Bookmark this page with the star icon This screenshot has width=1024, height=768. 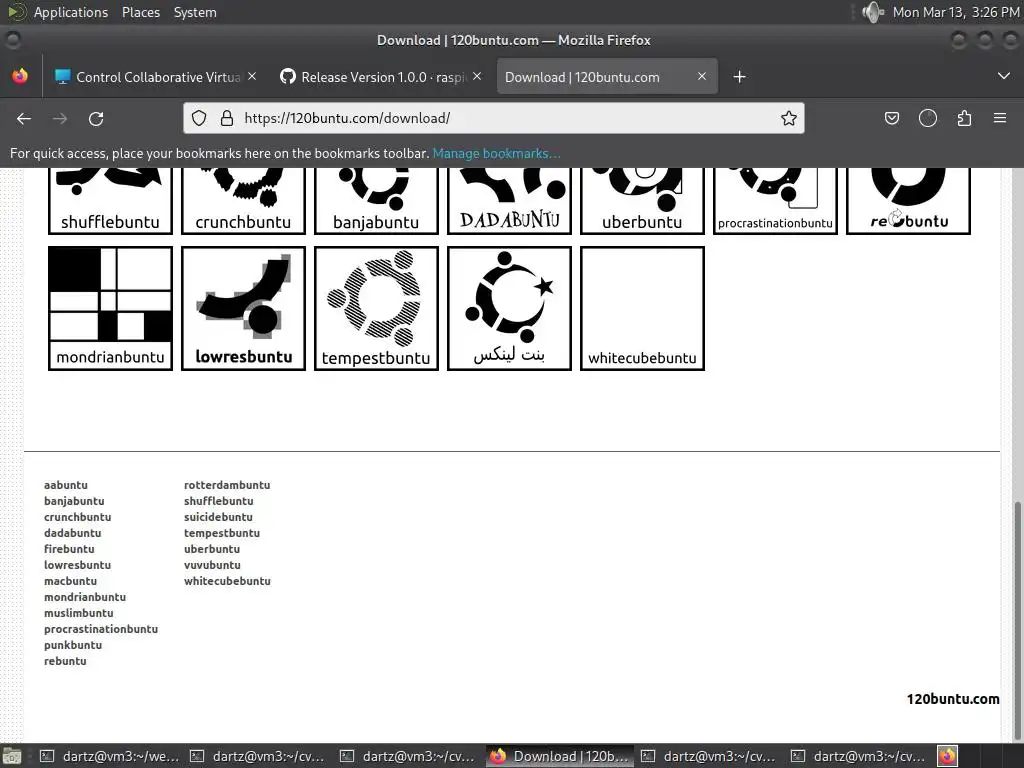click(x=789, y=118)
